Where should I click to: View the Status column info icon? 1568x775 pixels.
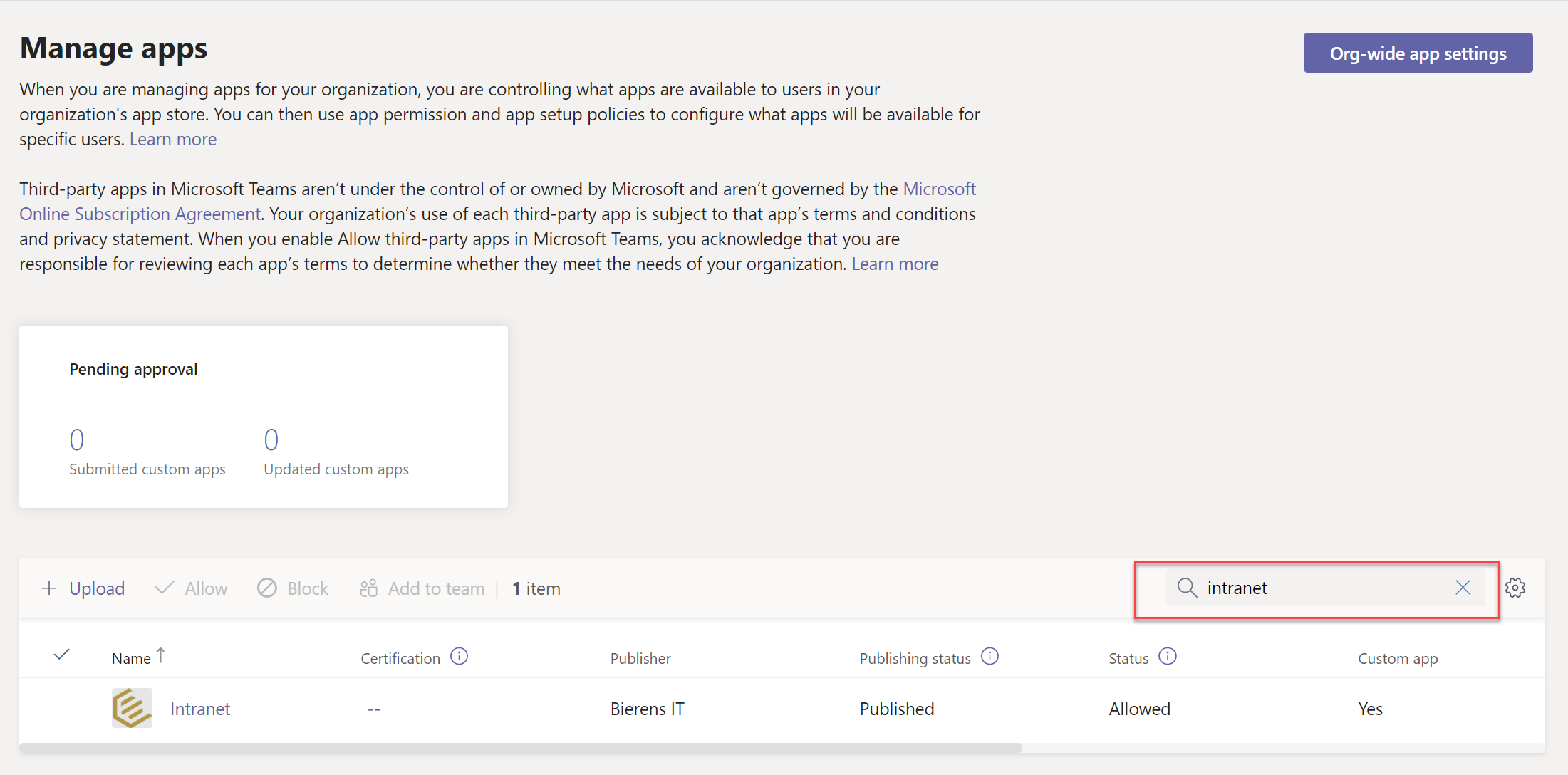point(1168,656)
